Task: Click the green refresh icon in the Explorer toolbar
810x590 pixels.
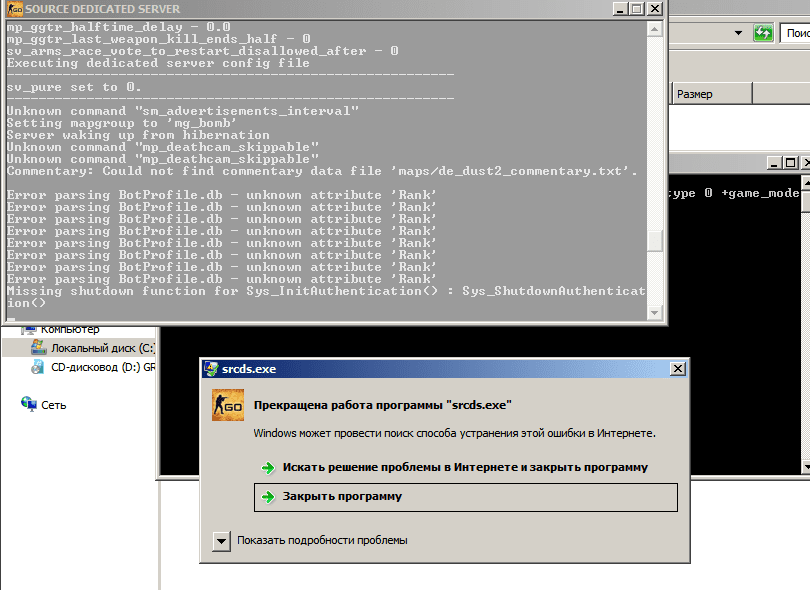Action: click(763, 33)
